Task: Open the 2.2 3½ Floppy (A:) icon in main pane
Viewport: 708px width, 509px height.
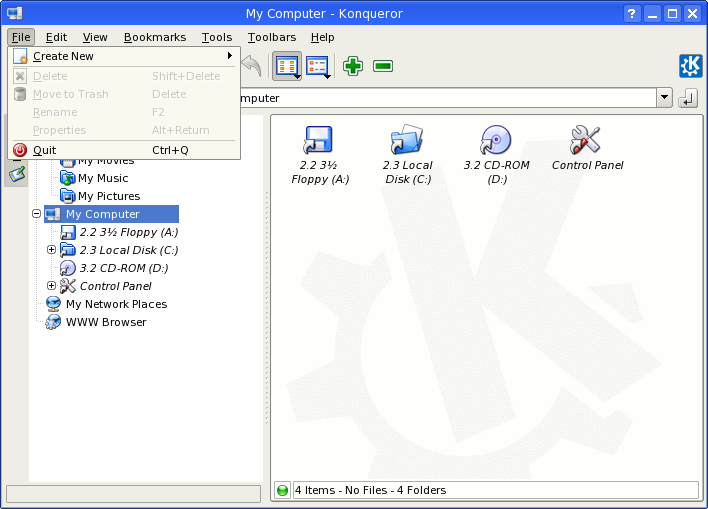Action: (x=318, y=140)
